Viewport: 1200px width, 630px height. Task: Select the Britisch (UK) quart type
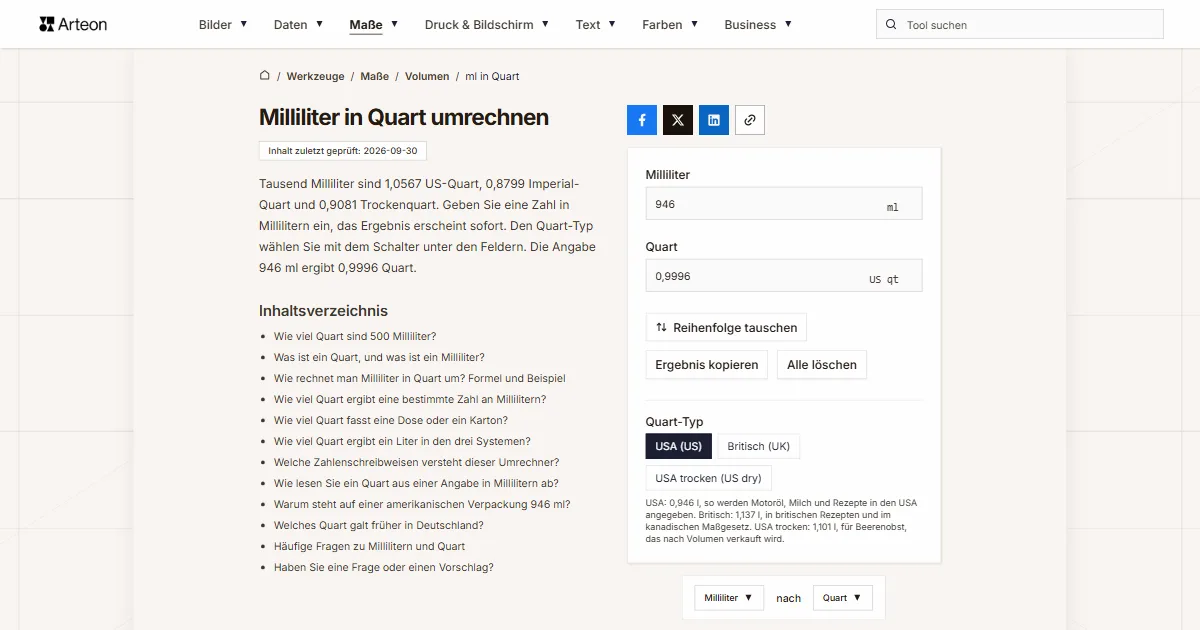click(759, 446)
